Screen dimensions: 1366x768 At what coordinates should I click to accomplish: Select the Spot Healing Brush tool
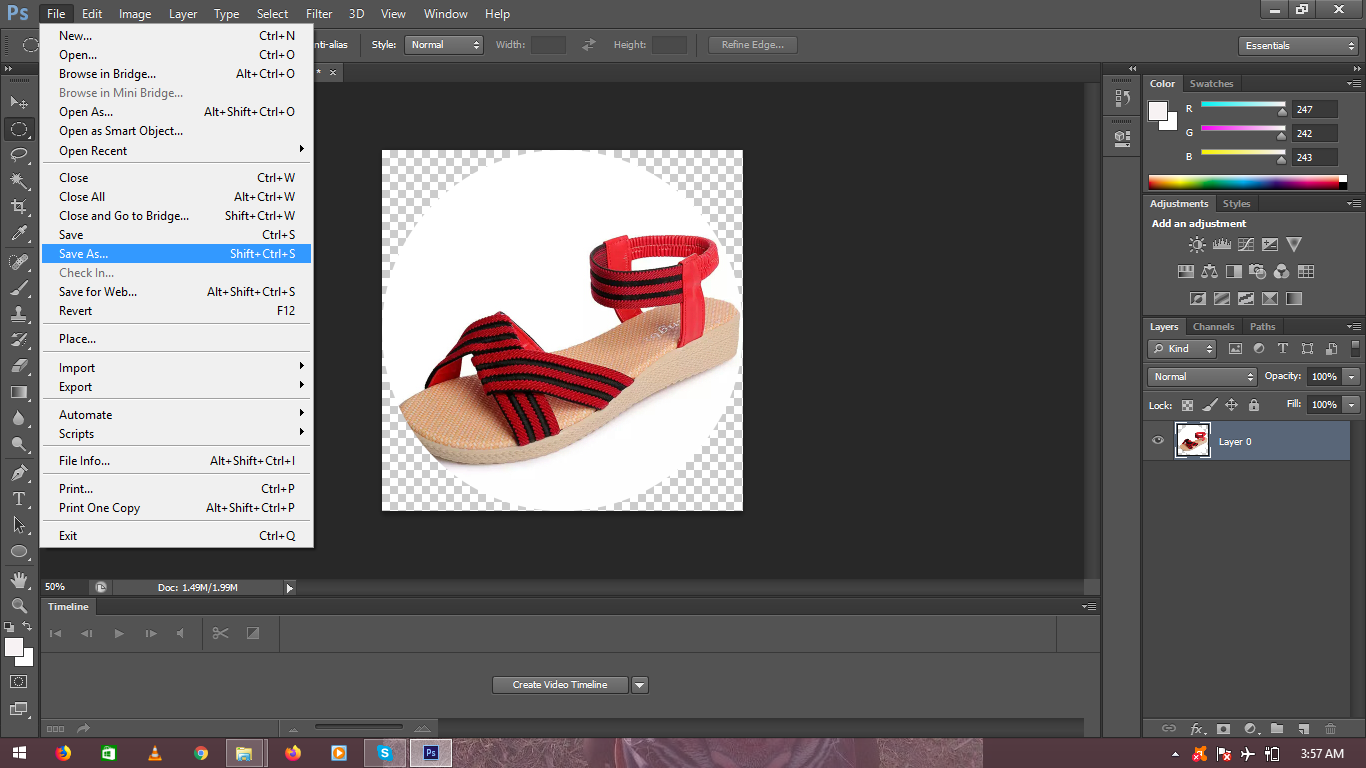click(x=19, y=262)
